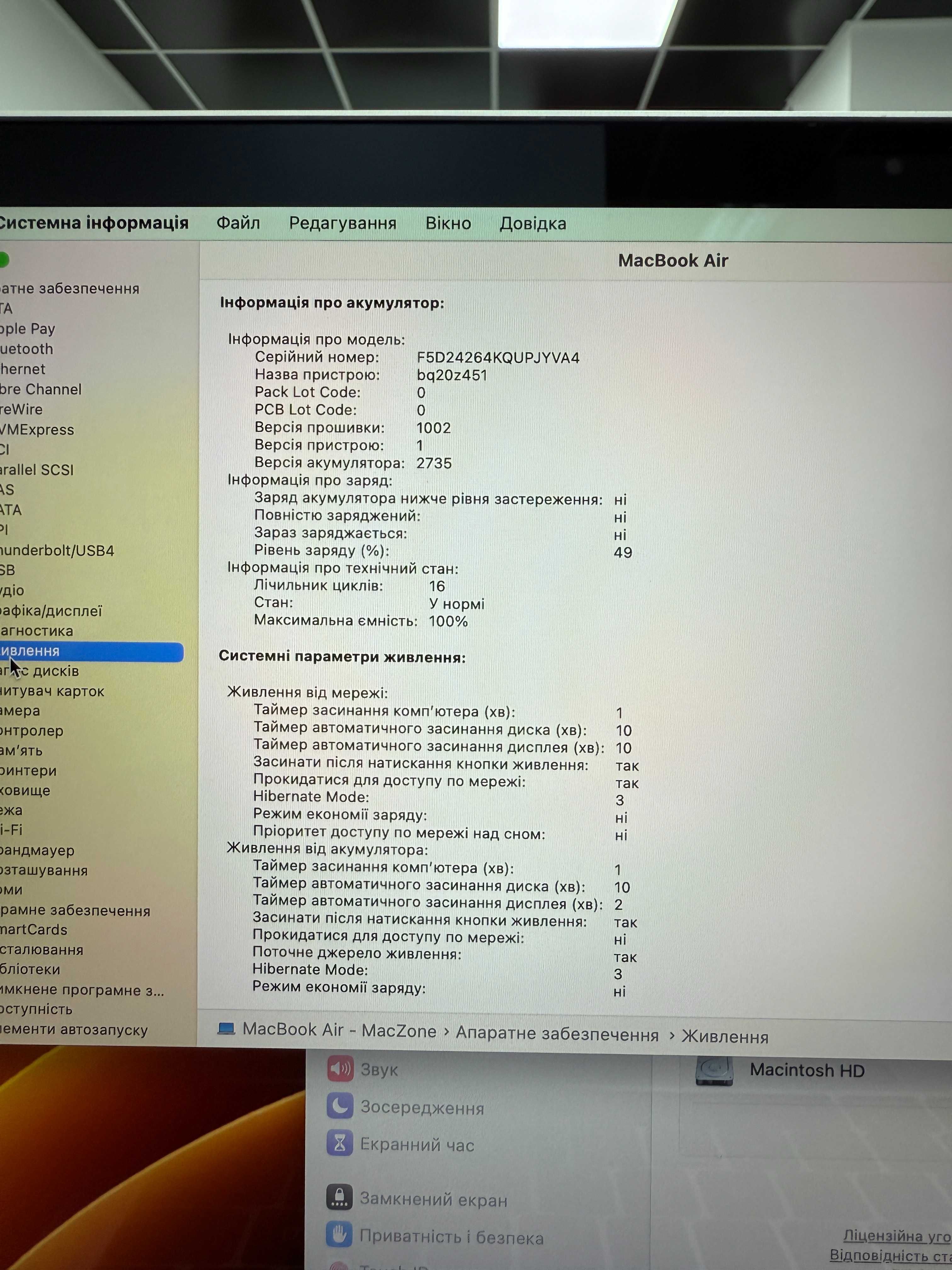Click the Інформація про акумулятор heading
The height and width of the screenshot is (1270, 952).
click(332, 303)
